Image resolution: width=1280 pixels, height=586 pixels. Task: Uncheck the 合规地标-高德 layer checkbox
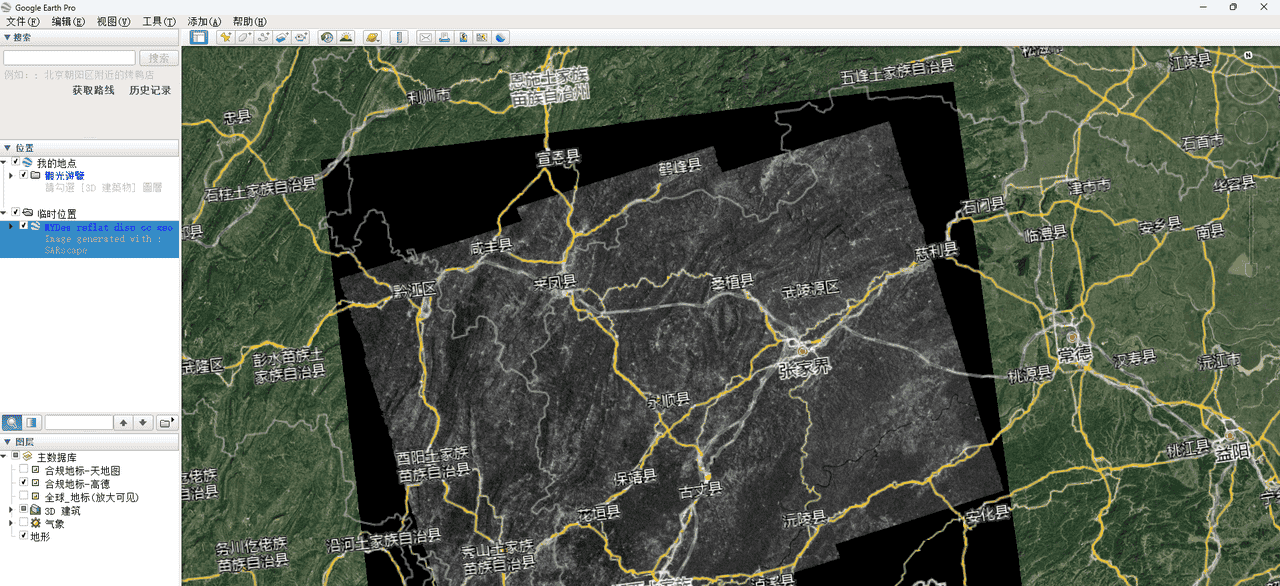[x=24, y=483]
